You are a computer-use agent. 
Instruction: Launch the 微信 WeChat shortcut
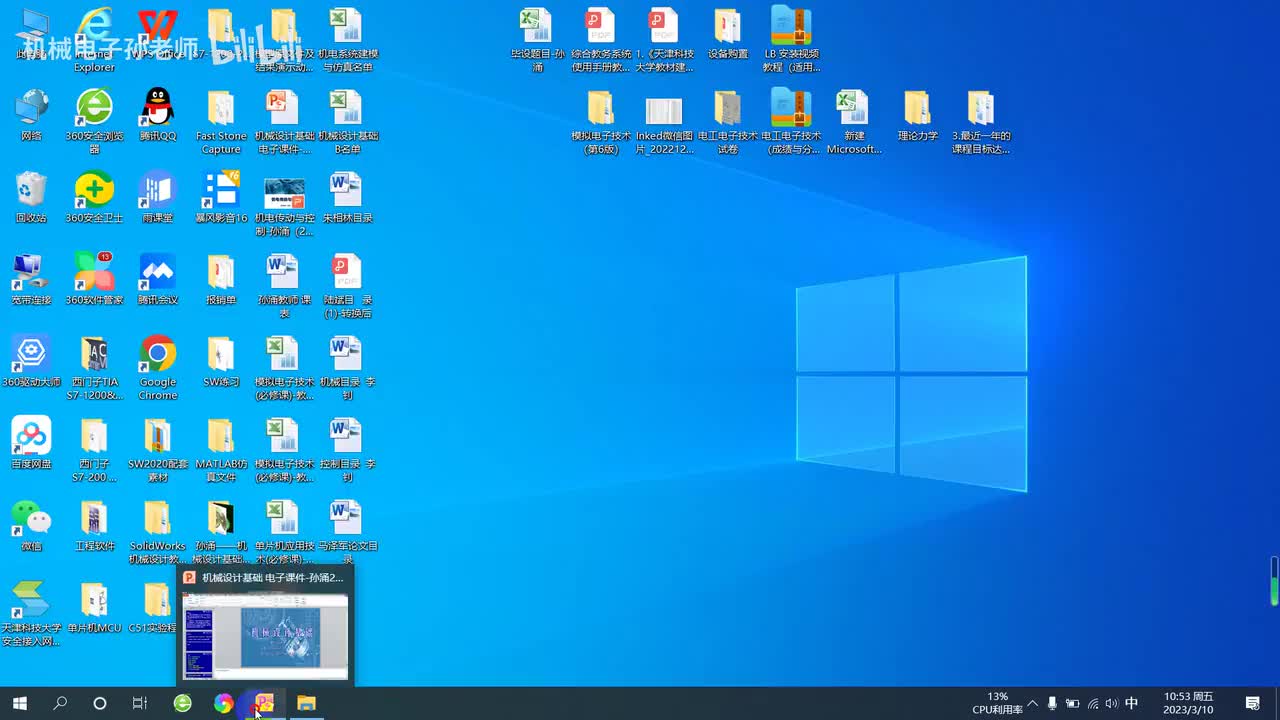click(x=31, y=525)
